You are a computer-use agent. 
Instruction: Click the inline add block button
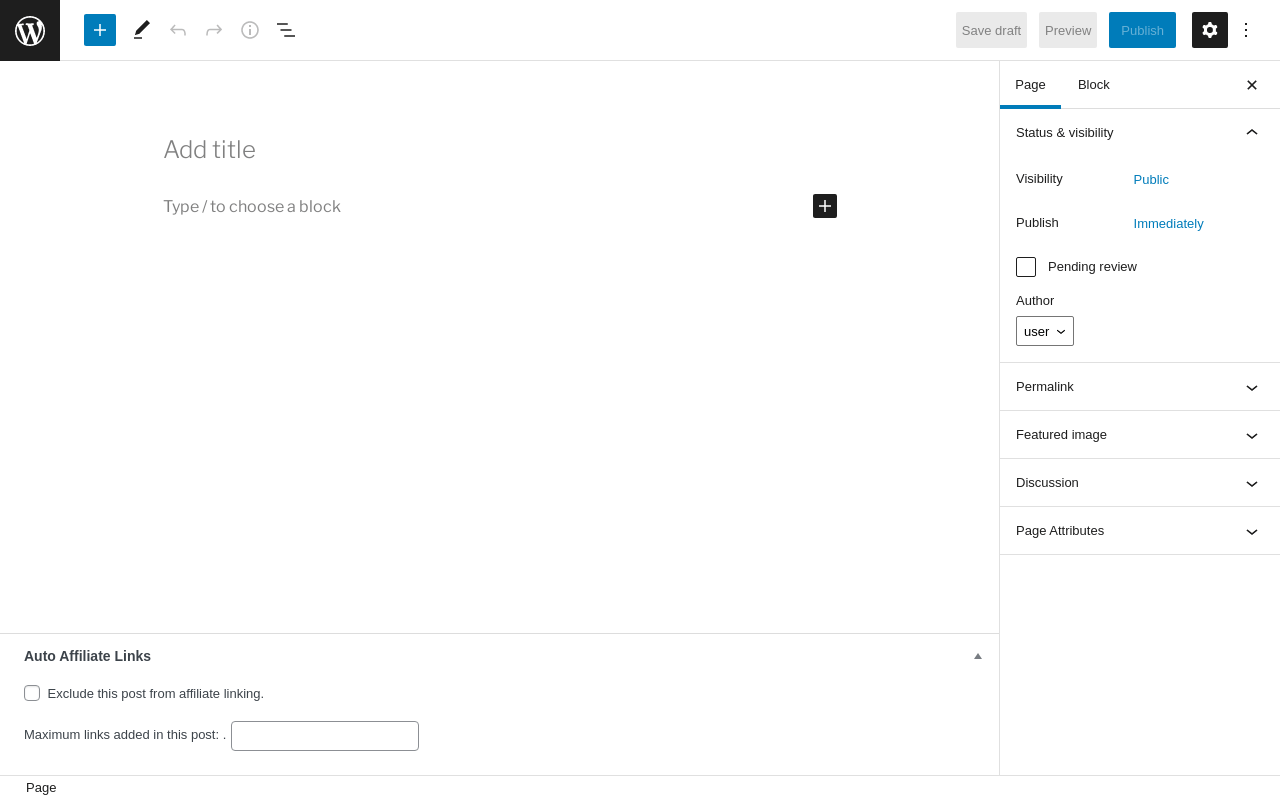pos(825,206)
